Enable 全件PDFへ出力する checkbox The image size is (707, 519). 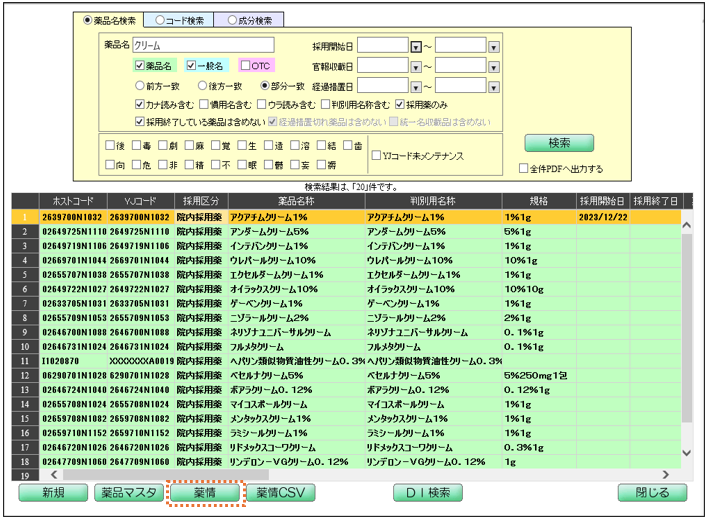coord(523,168)
